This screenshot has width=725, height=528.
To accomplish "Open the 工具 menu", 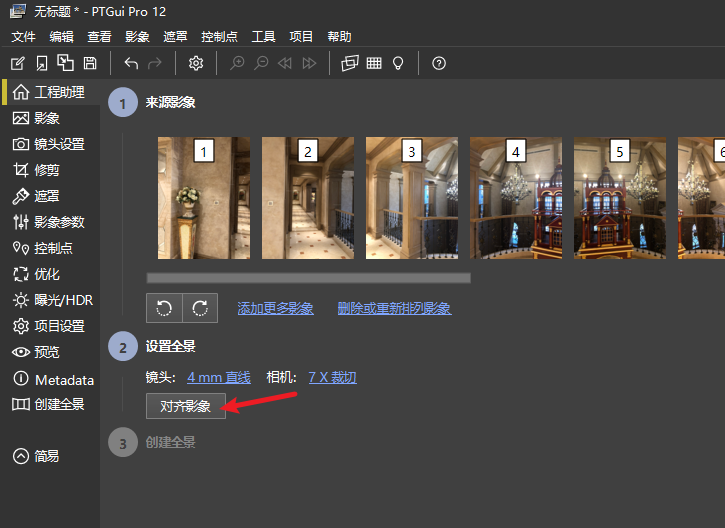I will [x=263, y=37].
